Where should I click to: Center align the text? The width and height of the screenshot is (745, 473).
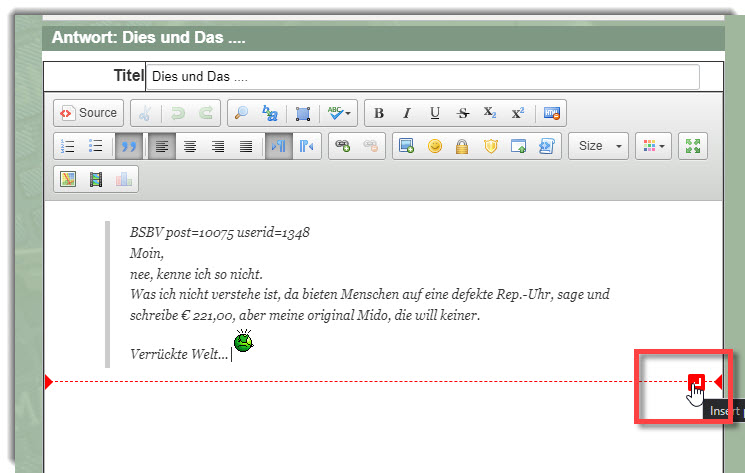pyautogui.click(x=190, y=146)
